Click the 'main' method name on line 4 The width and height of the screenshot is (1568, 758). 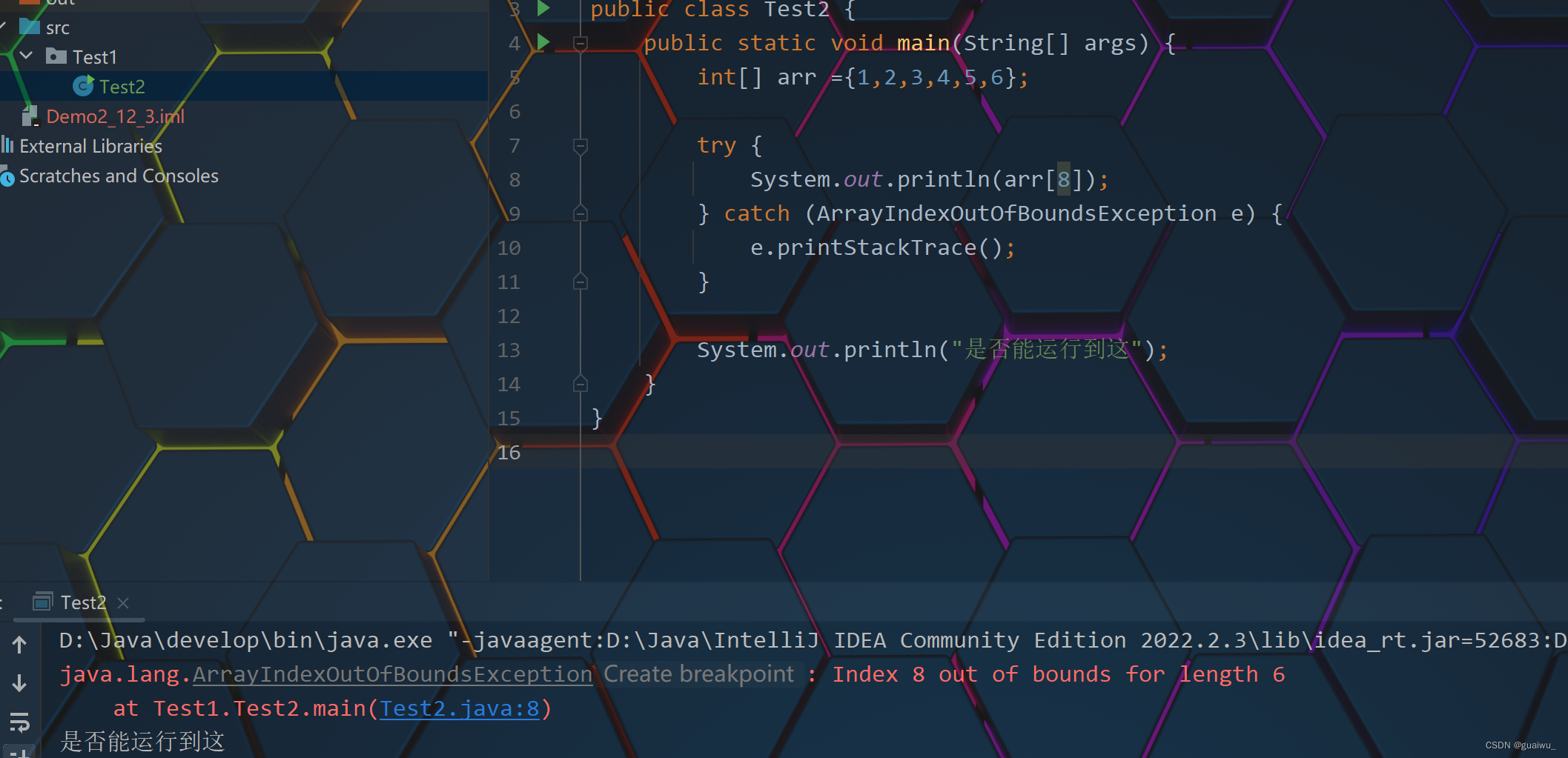pos(923,43)
